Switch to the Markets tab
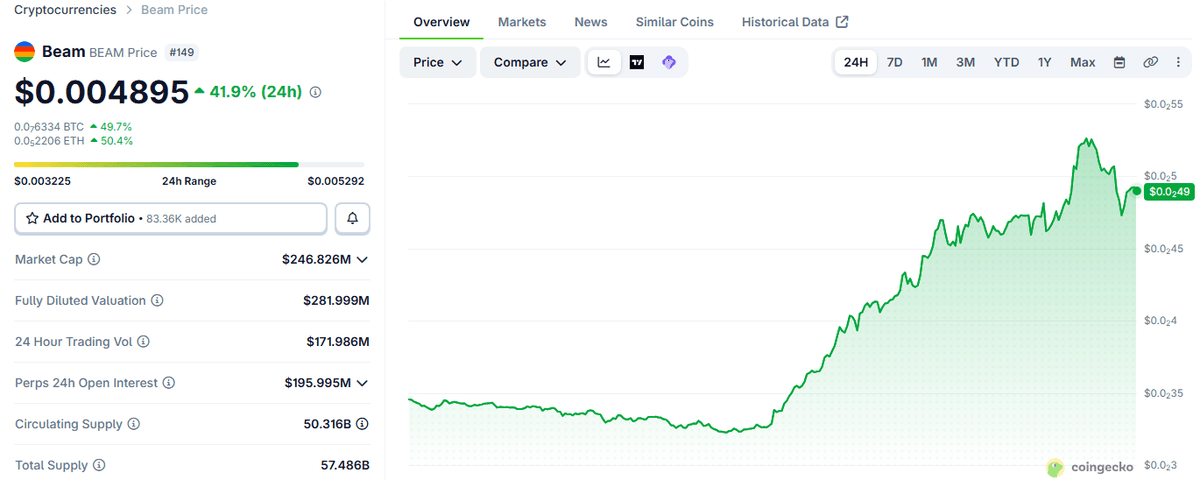 (522, 22)
